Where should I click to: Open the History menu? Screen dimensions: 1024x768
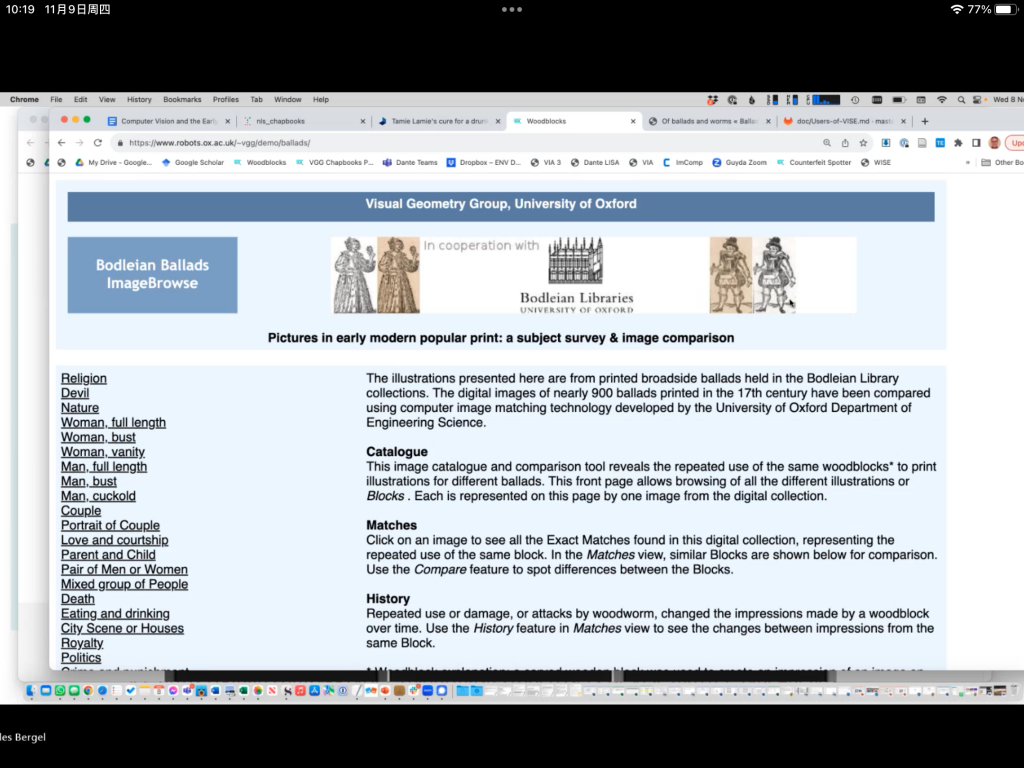[x=139, y=100]
